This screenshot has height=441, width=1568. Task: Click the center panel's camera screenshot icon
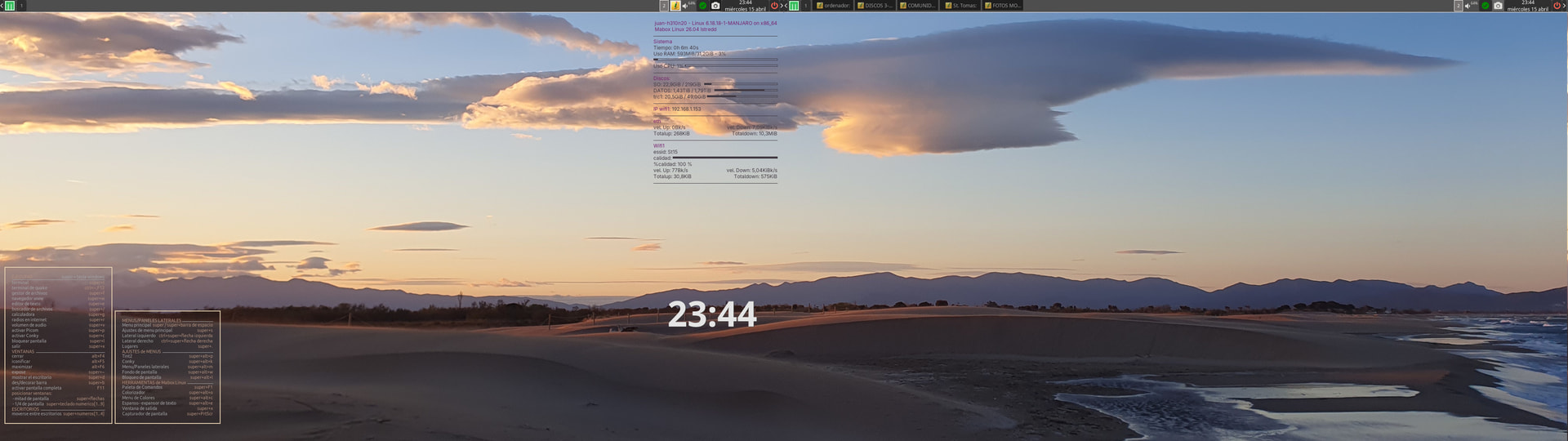tap(715, 6)
